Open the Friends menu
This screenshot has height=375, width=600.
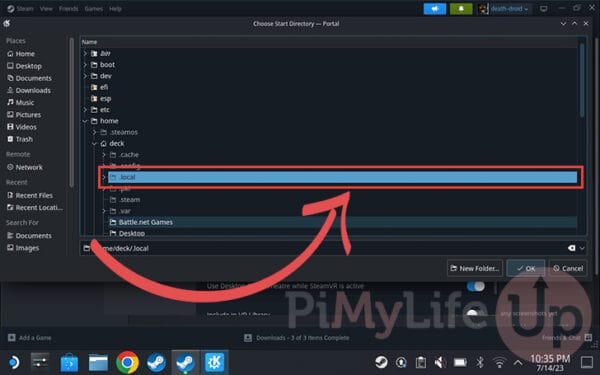[68, 8]
